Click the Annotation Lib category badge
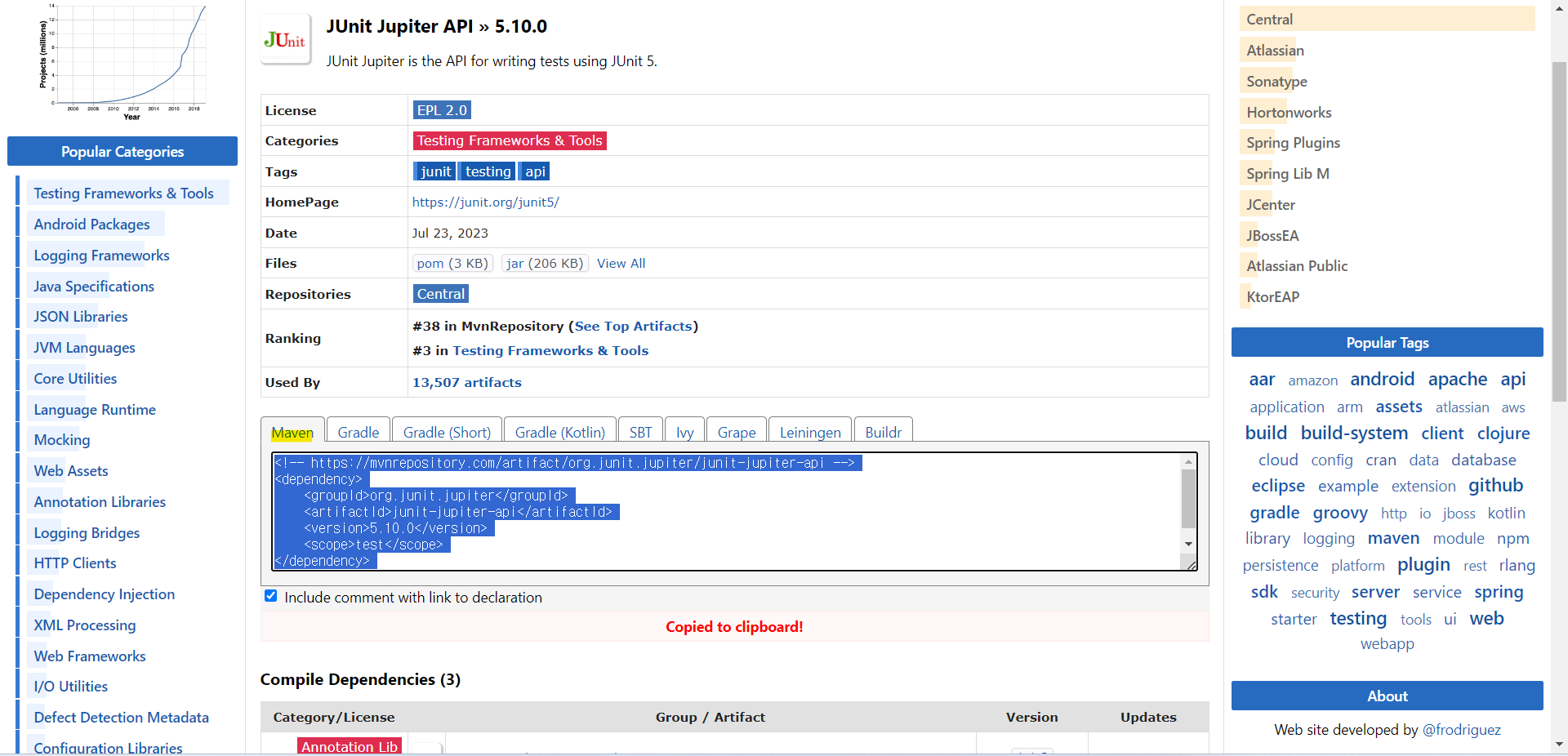 coord(350,746)
